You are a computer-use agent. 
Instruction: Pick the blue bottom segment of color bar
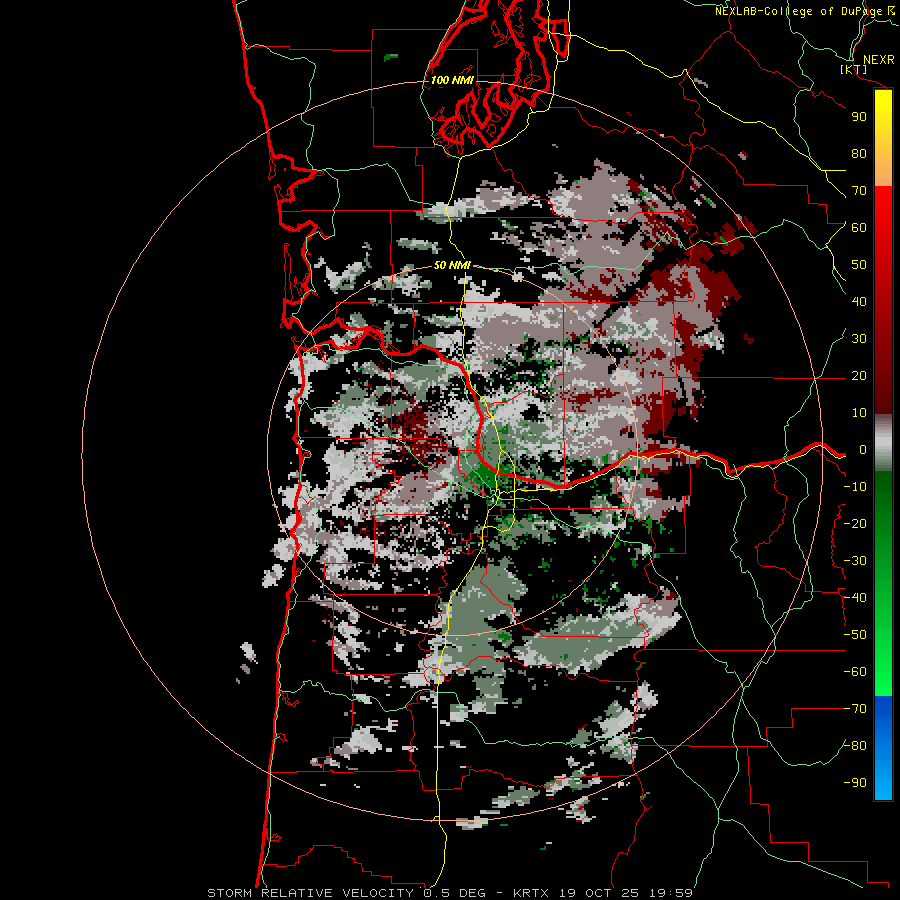883,748
